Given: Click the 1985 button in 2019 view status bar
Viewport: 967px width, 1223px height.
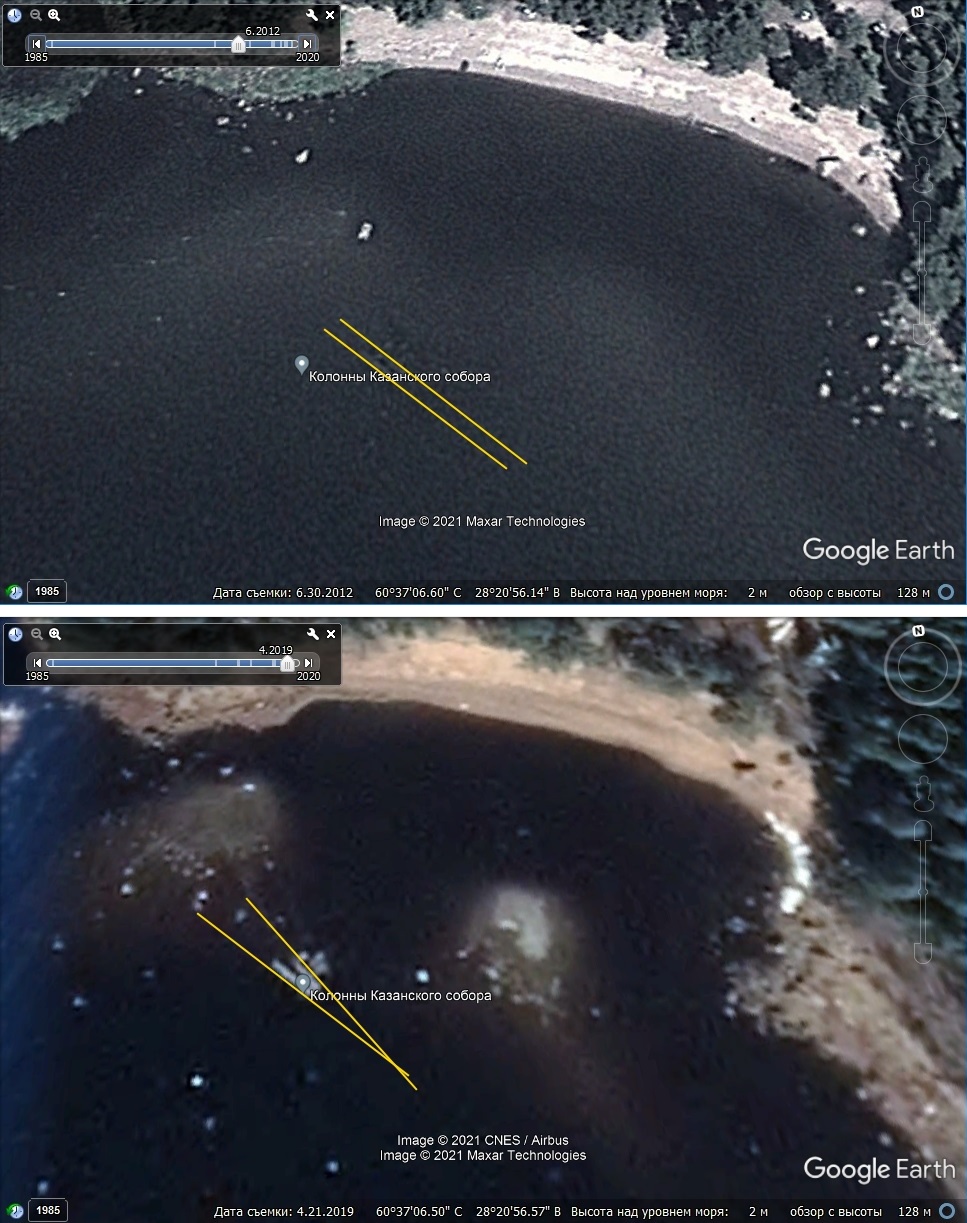Looking at the screenshot, I should coord(47,1211).
